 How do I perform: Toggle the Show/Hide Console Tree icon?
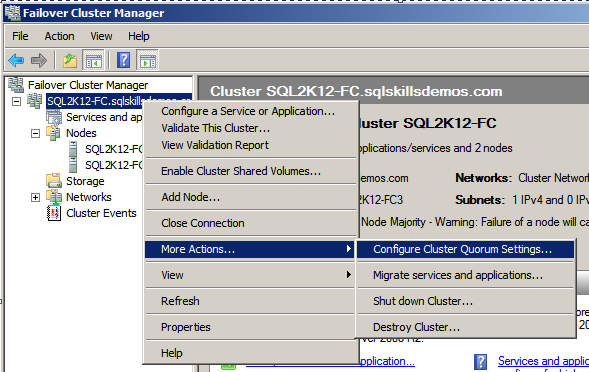(x=93, y=60)
